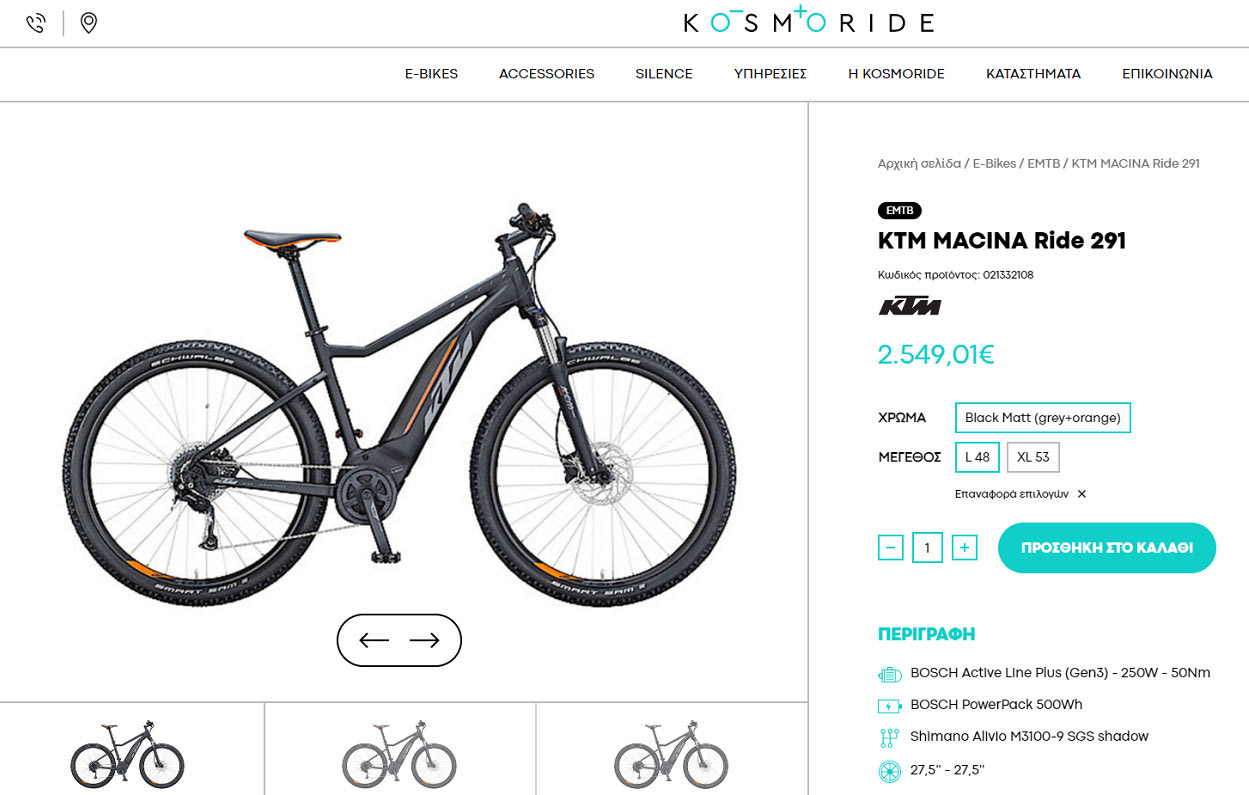Click the EMTB breadcrumb link

(x=1044, y=163)
